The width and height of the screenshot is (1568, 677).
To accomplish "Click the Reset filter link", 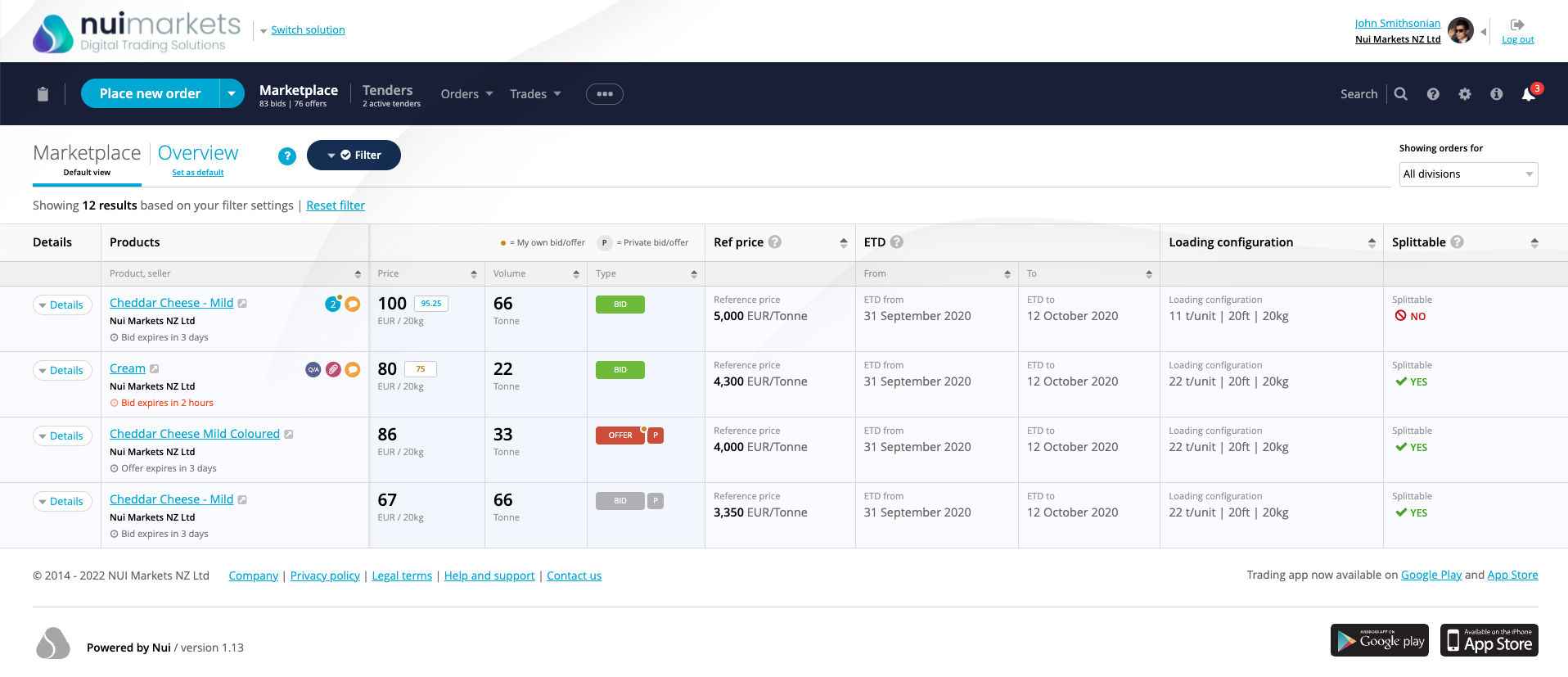I will tap(336, 205).
